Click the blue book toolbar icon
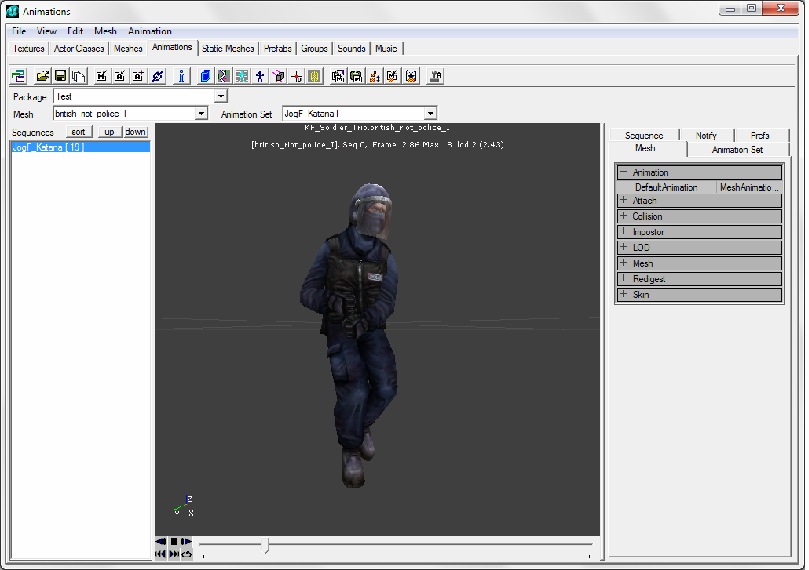809x570 pixels. (x=205, y=75)
